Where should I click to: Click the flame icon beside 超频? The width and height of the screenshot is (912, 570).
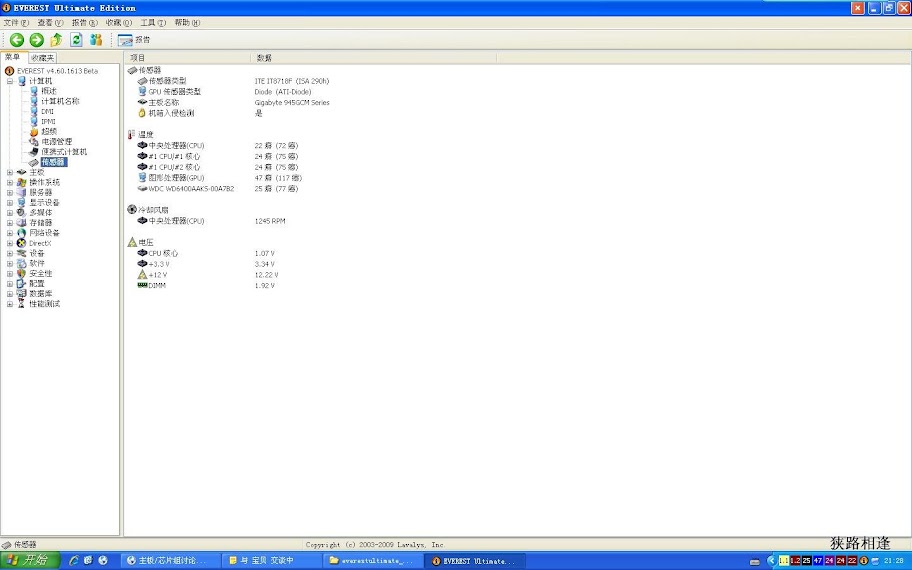pyautogui.click(x=34, y=132)
